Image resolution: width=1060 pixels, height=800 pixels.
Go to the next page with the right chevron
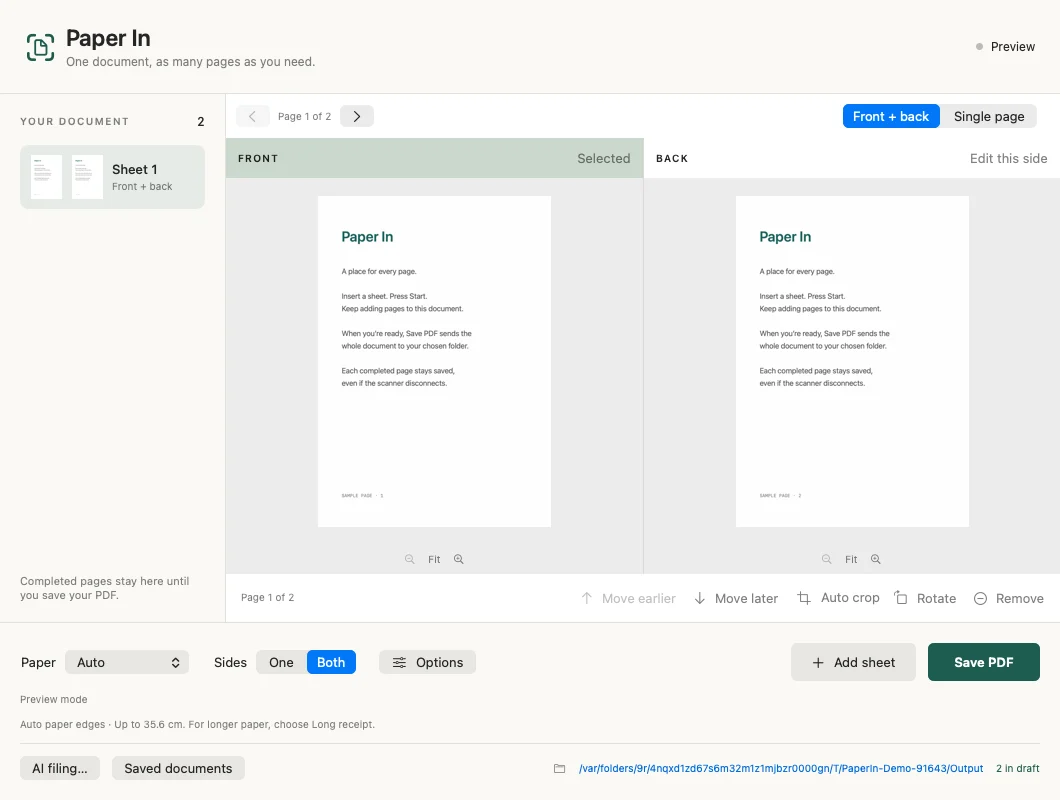pos(357,116)
